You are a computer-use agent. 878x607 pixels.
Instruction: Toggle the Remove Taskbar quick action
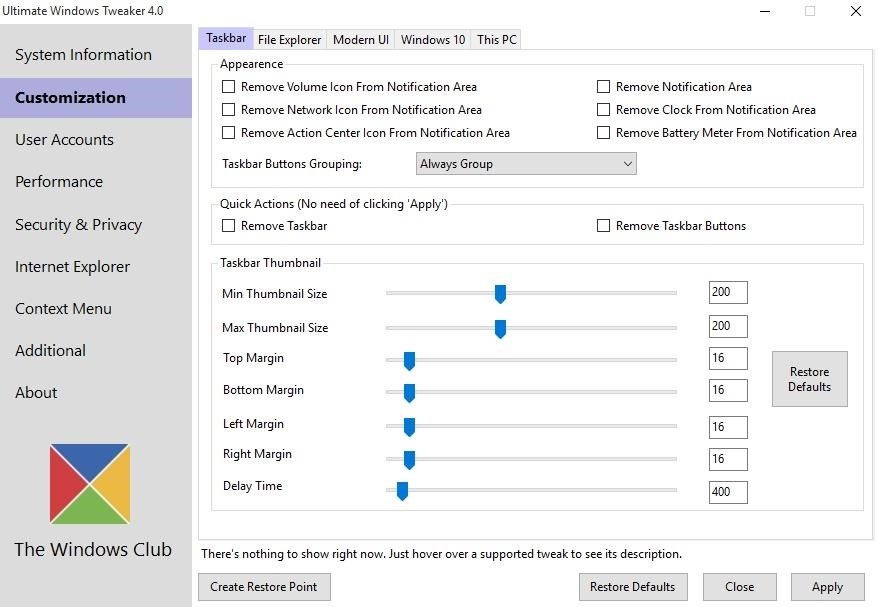[228, 226]
